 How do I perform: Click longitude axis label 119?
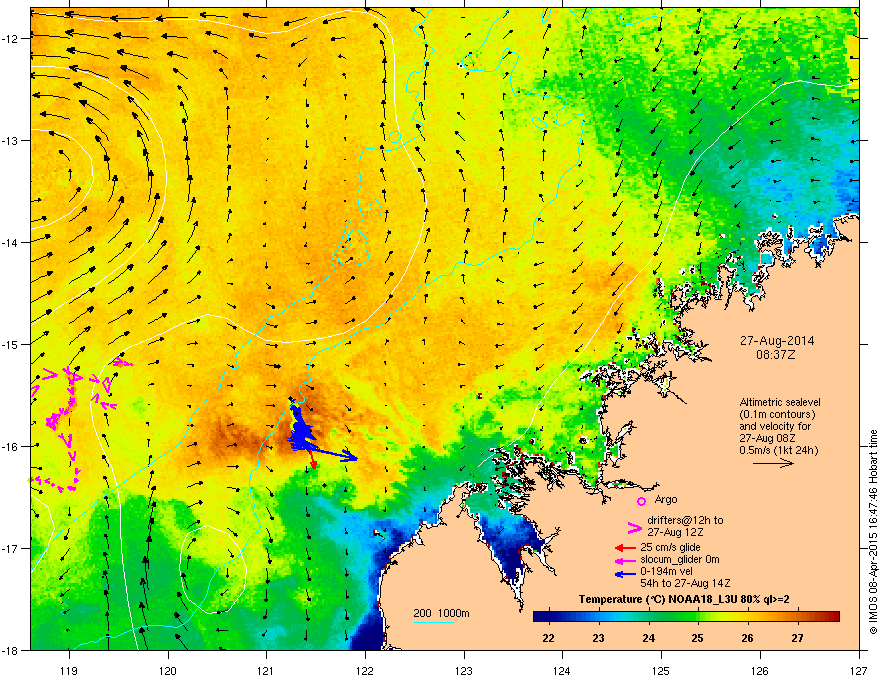coord(69,670)
